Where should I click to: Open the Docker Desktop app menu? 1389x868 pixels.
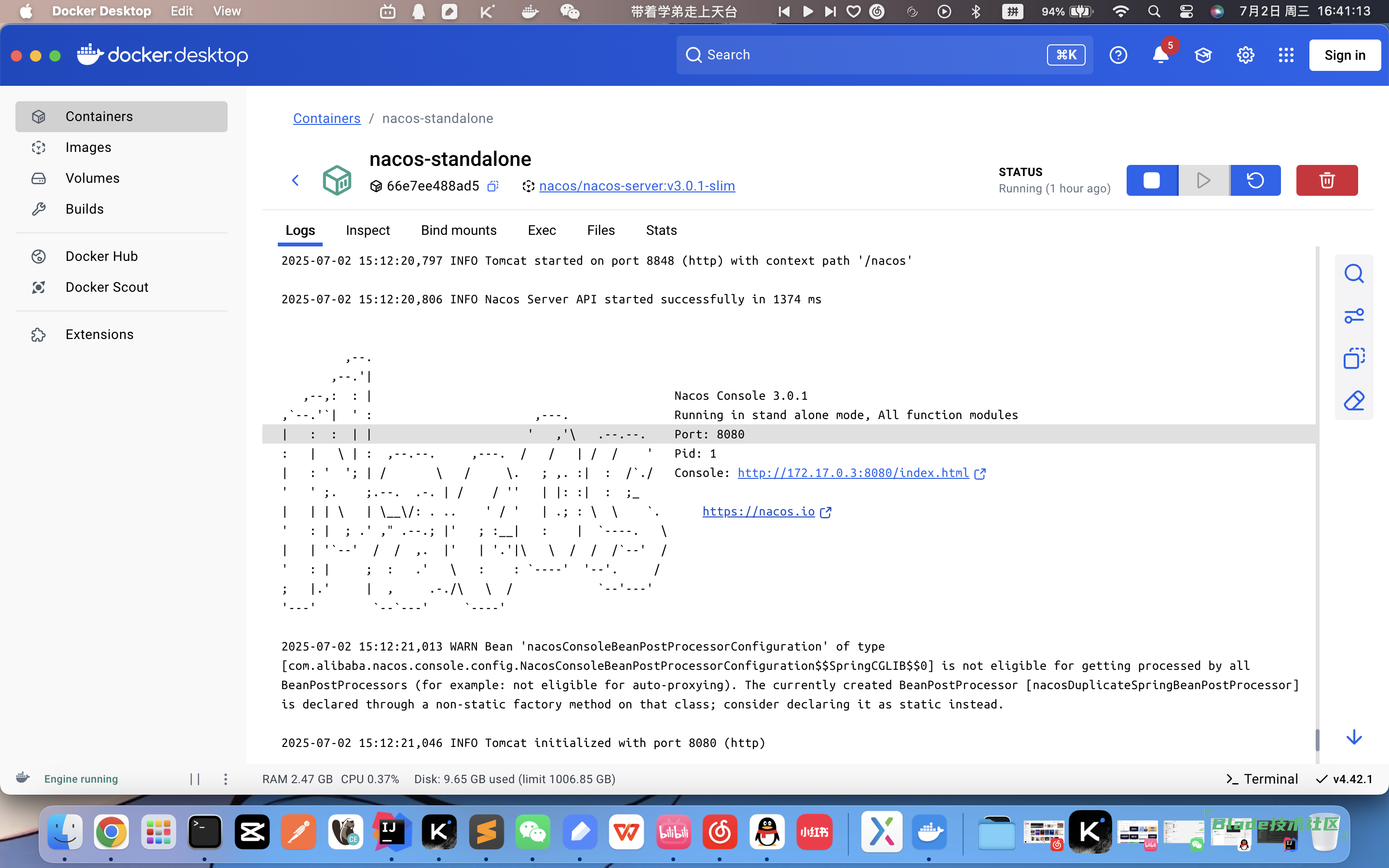102,12
